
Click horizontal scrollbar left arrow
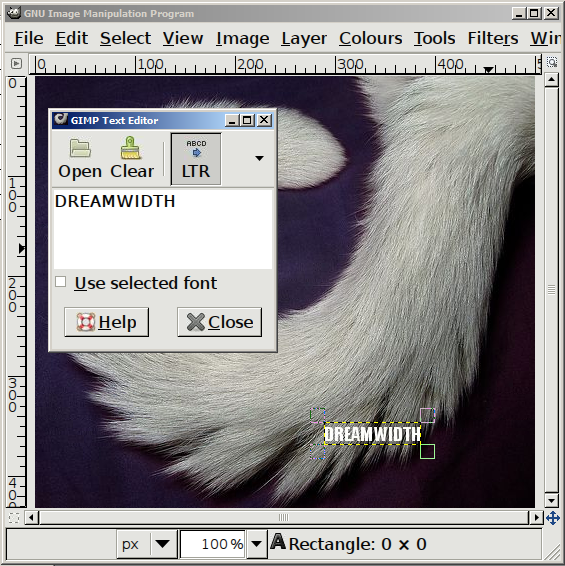(31, 518)
